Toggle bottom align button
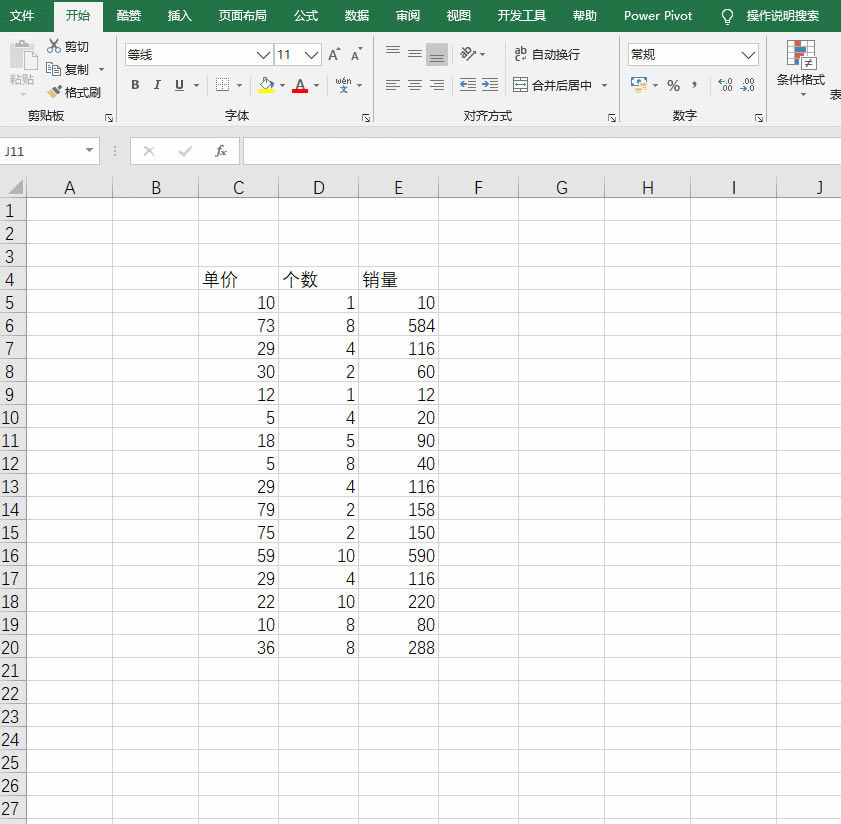The image size is (841, 824). pos(437,54)
